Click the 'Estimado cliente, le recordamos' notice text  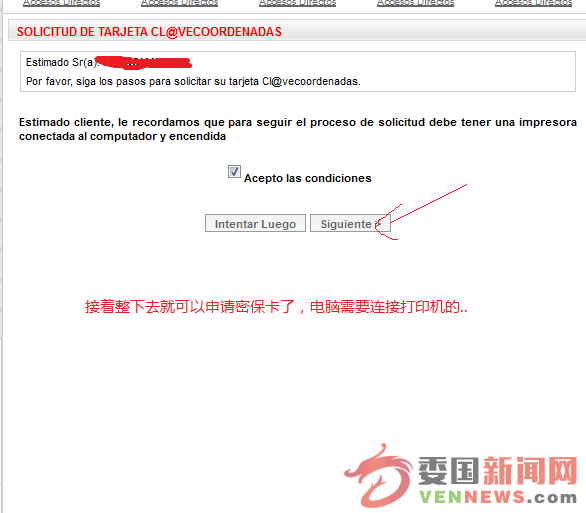click(298, 129)
